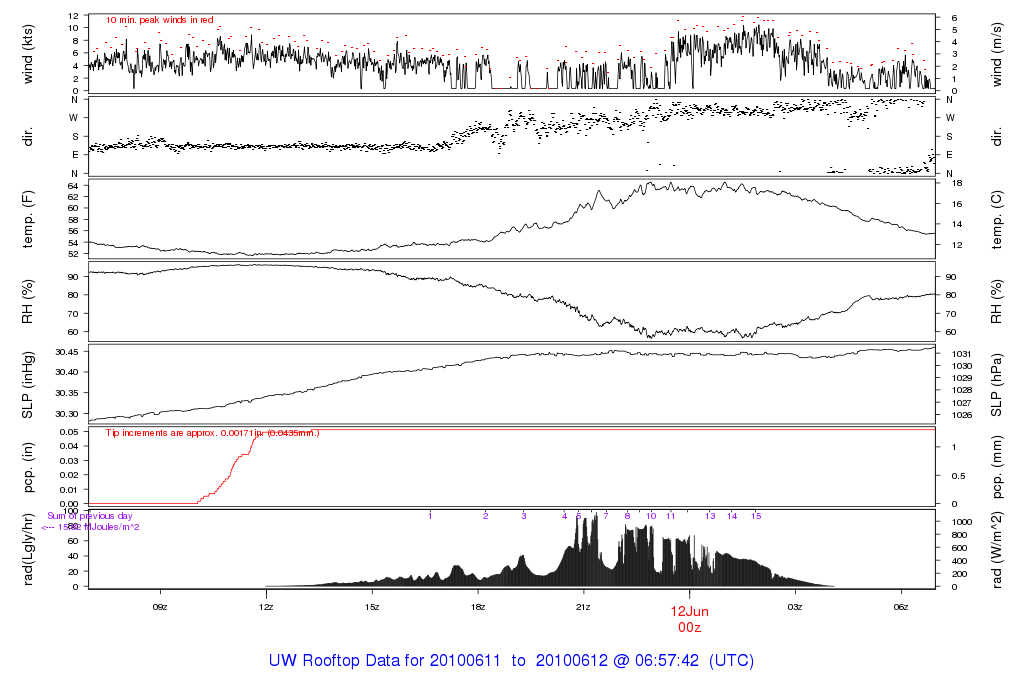
Task: Select the '0.03' precipitation tick value
Action: point(70,461)
